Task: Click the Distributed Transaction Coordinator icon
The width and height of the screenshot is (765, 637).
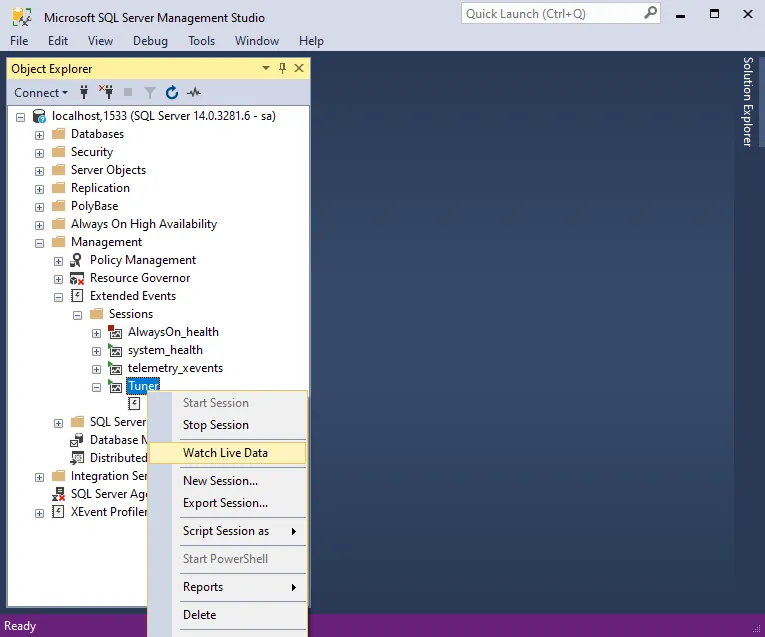Action: 77,458
